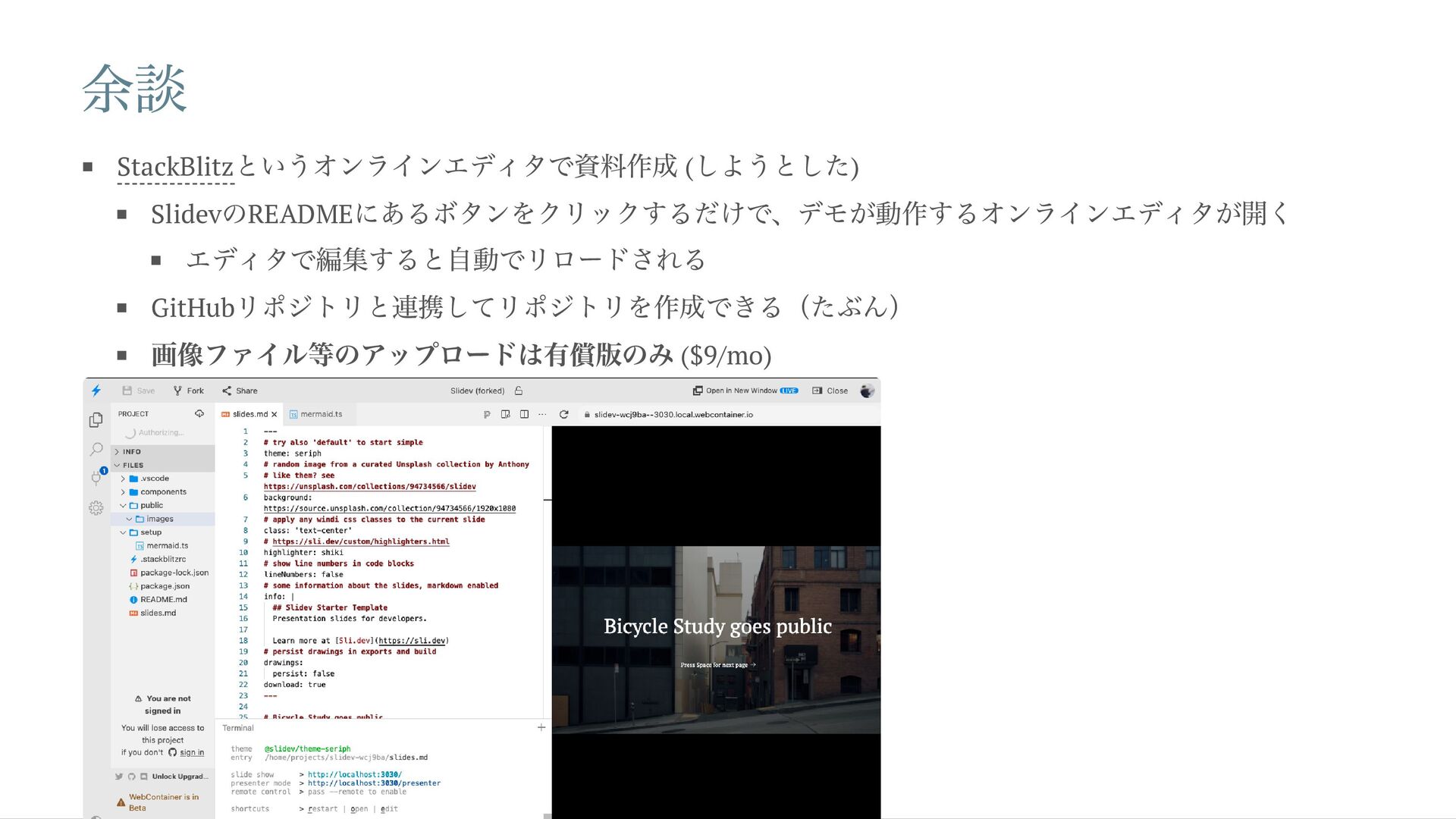Toggle the editor preview pane icon
Viewport: 1456px width, 819px height.
506,414
